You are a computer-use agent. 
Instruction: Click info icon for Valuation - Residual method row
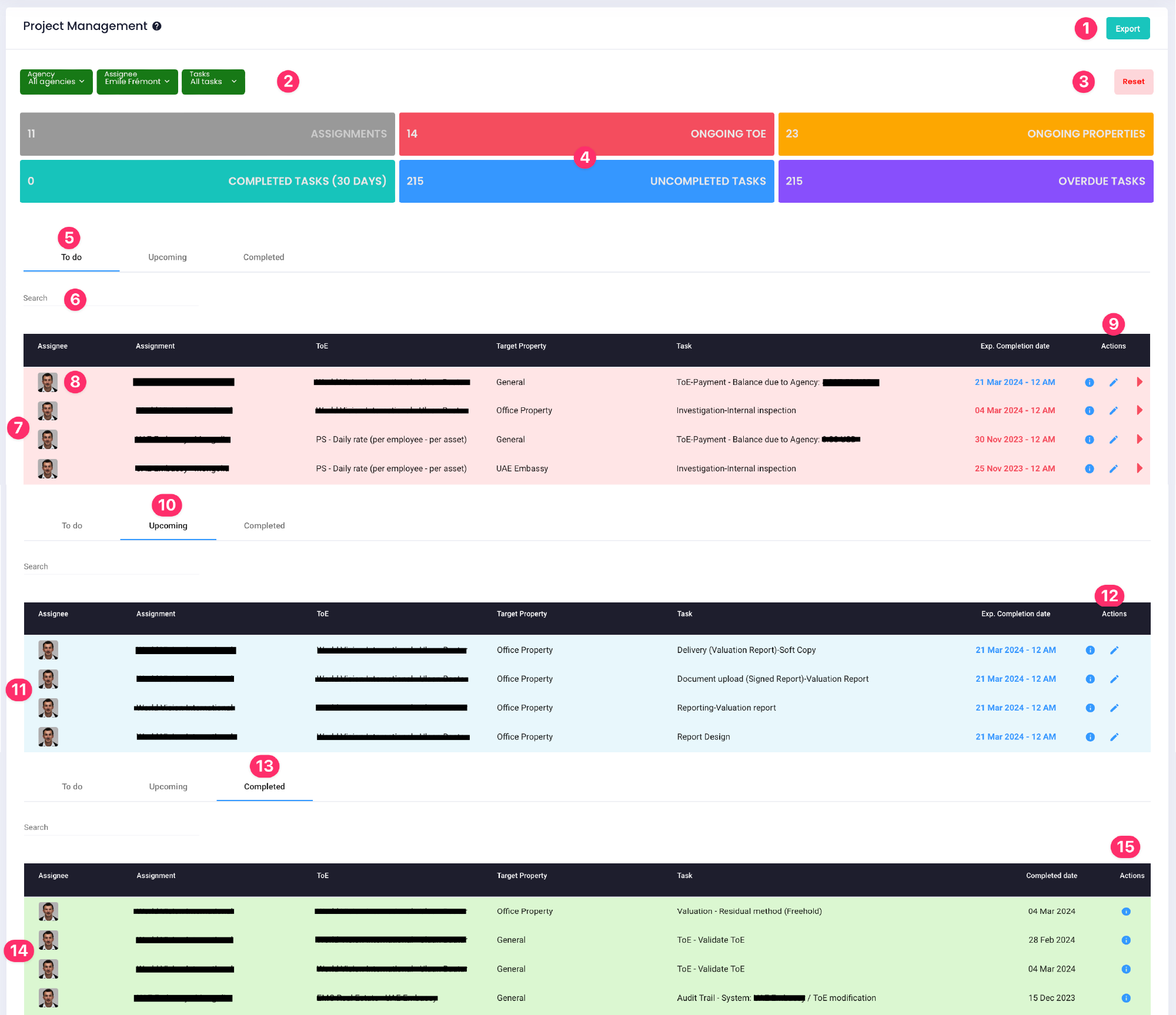pyautogui.click(x=1125, y=912)
